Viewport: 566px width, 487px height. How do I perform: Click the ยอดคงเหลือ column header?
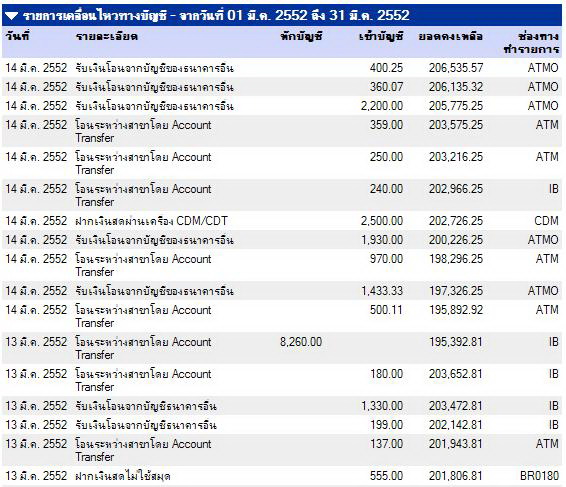pos(450,36)
